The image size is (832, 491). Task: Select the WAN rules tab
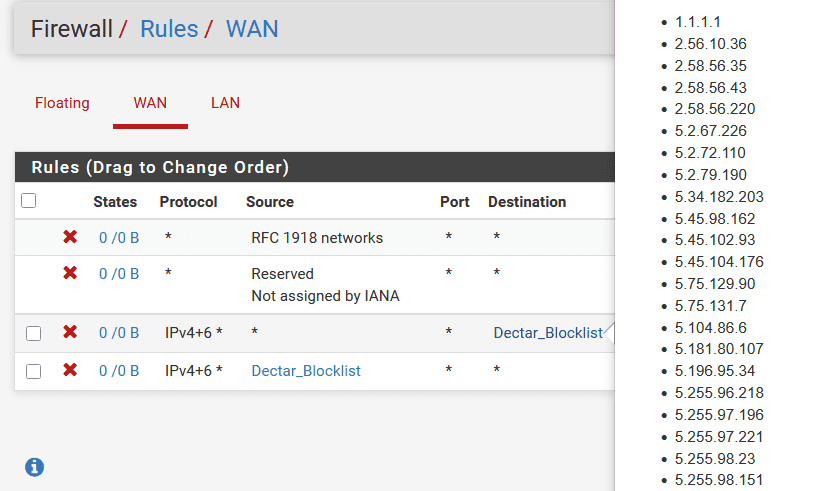pyautogui.click(x=150, y=103)
